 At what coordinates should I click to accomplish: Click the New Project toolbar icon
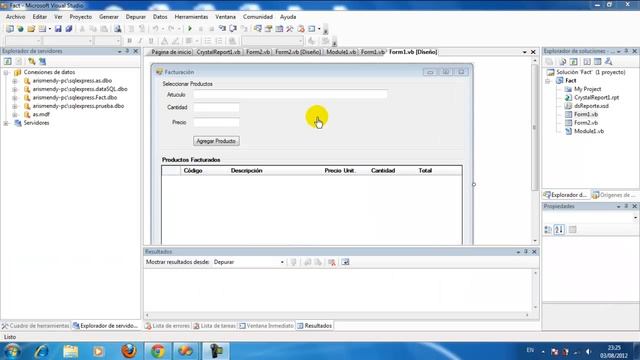tap(10, 29)
